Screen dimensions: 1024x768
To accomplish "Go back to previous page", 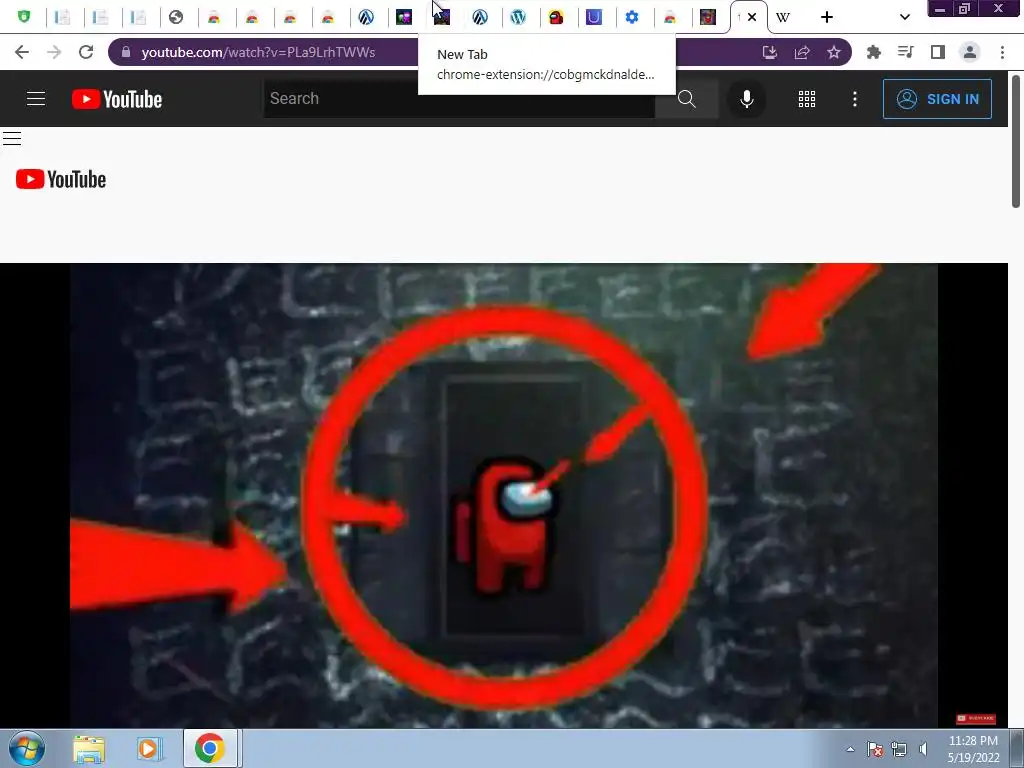I will 22,52.
